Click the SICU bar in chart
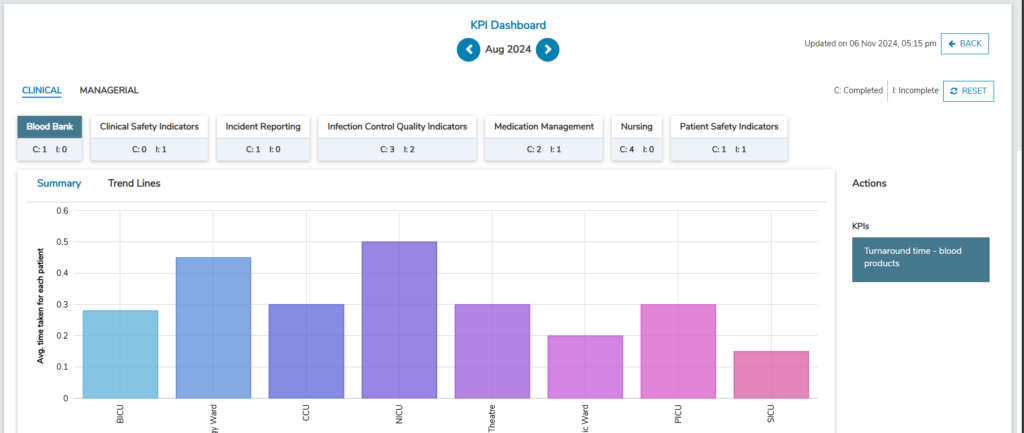This screenshot has width=1024, height=433. [x=771, y=374]
